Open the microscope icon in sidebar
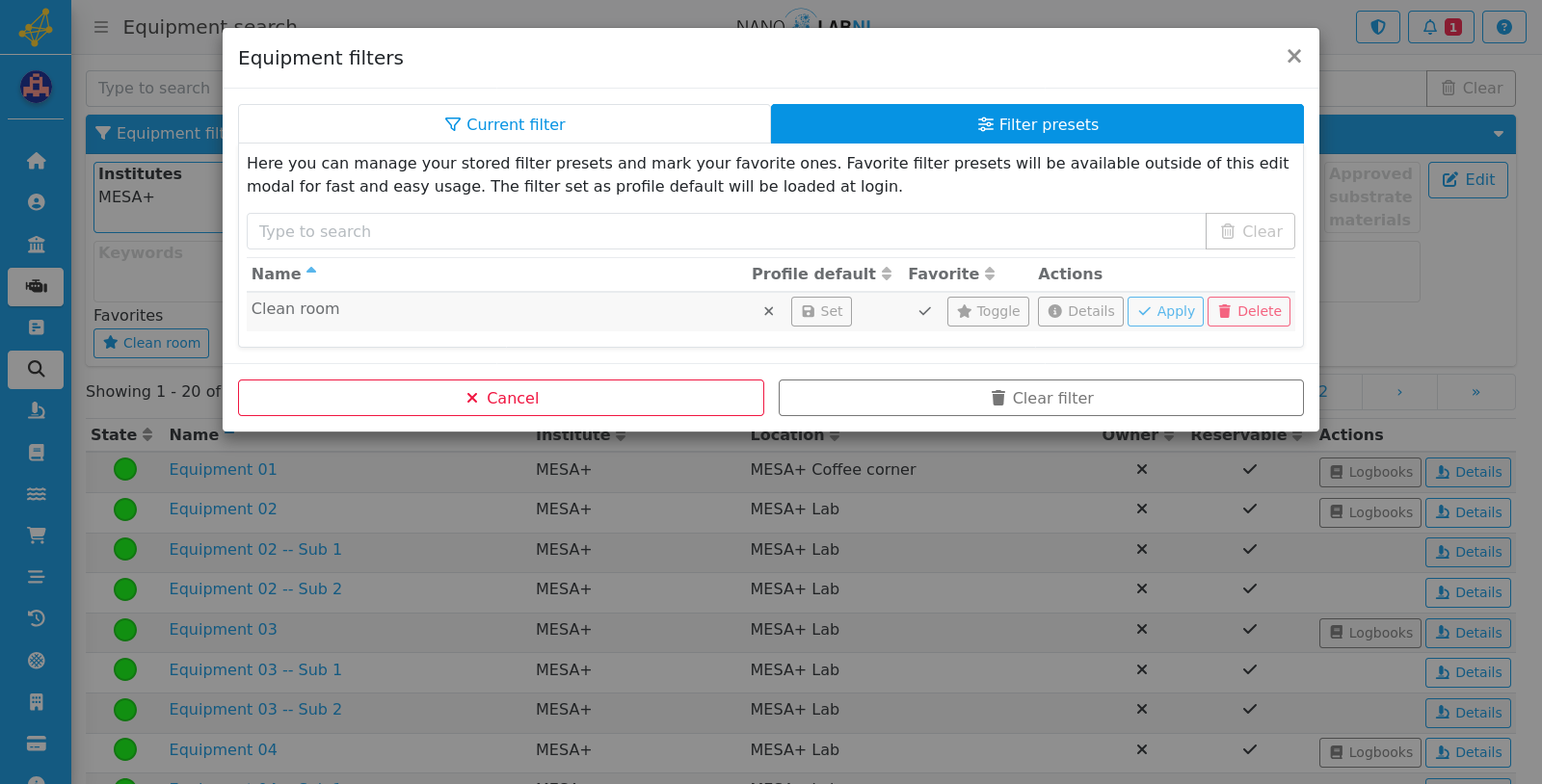 click(x=36, y=411)
